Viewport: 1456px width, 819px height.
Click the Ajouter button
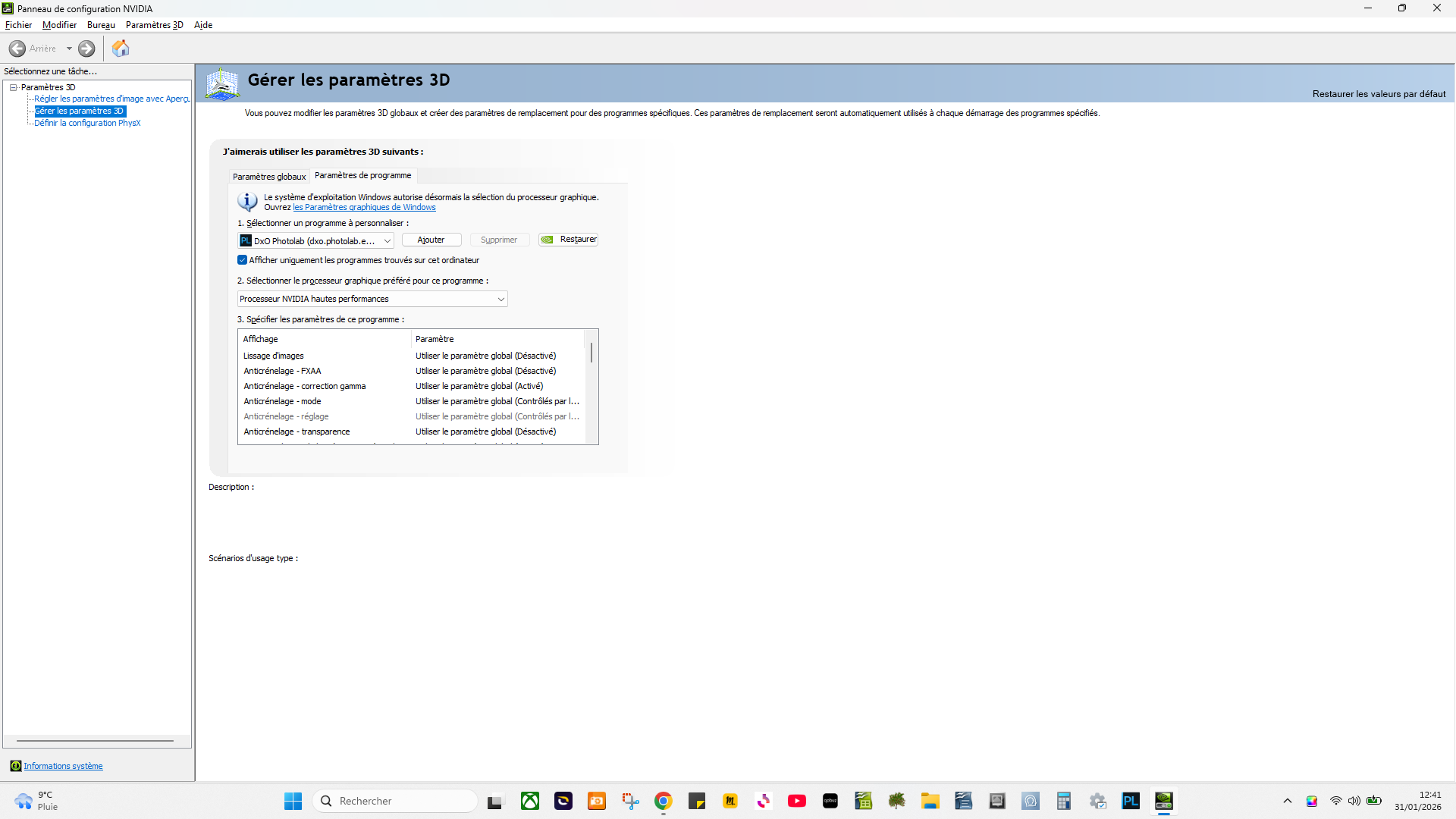(x=431, y=240)
